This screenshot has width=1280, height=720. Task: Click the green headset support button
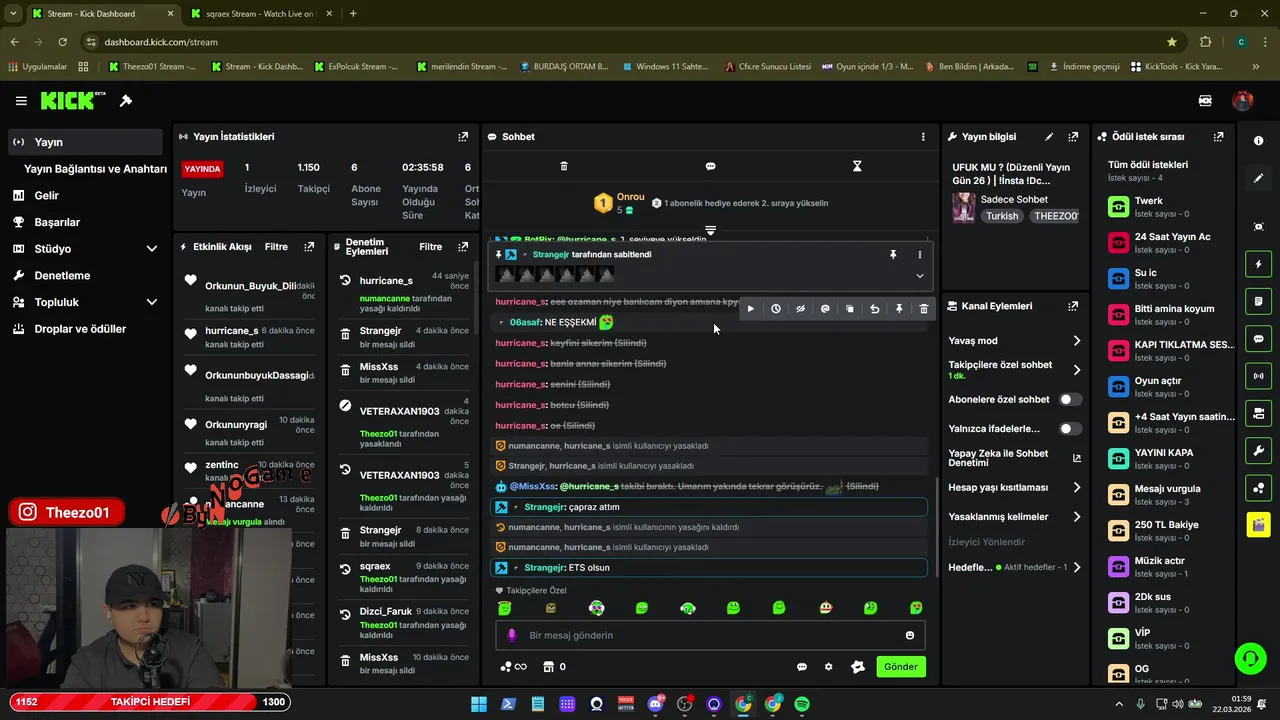click(1250, 658)
